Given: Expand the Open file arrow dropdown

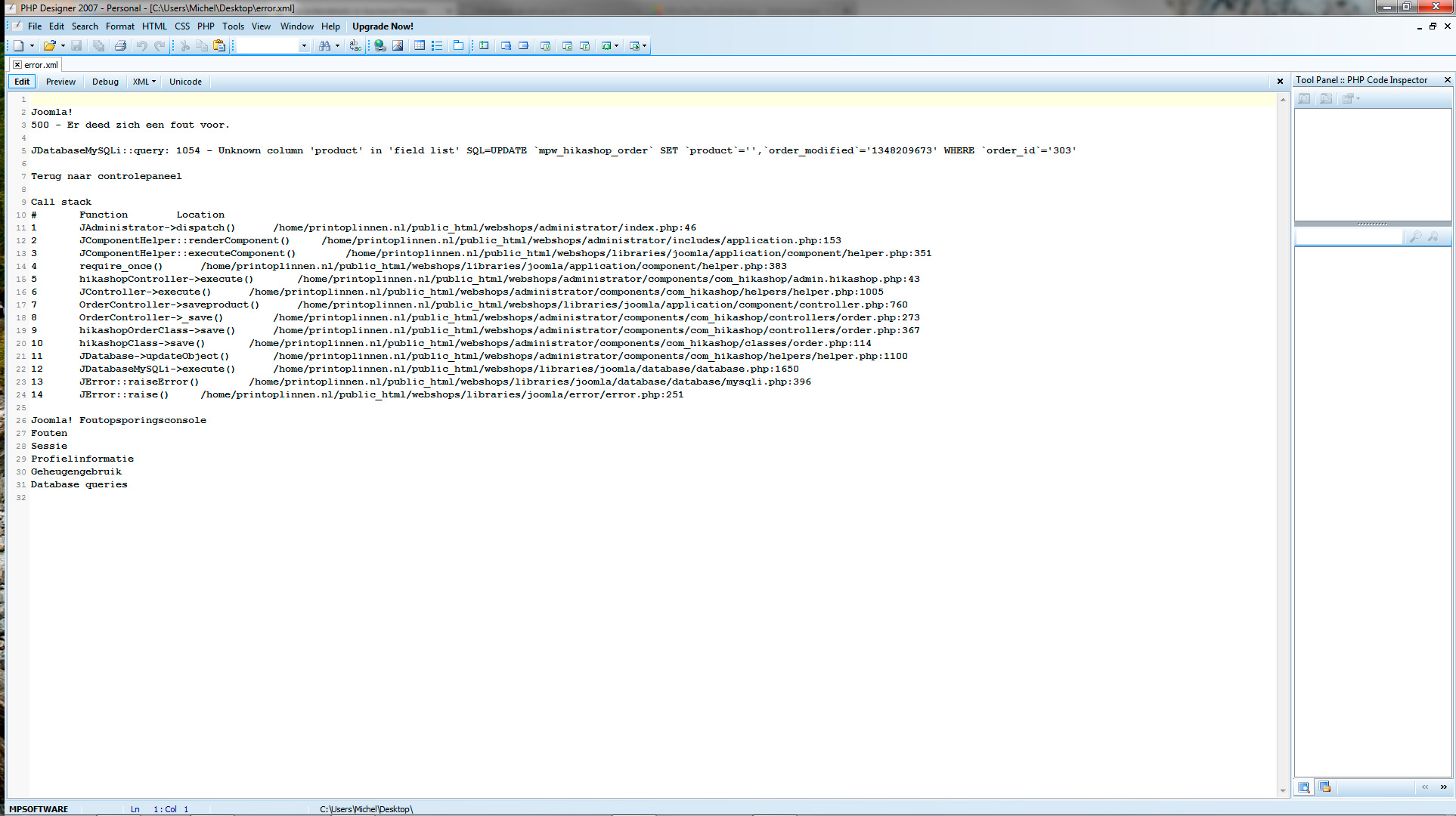Looking at the screenshot, I should (x=63, y=46).
